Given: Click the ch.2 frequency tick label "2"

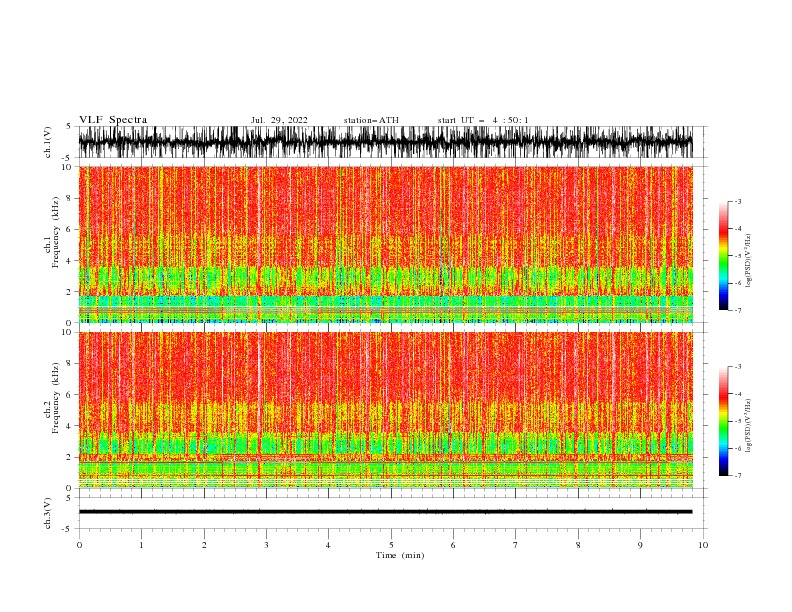Looking at the screenshot, I should 70,457.
